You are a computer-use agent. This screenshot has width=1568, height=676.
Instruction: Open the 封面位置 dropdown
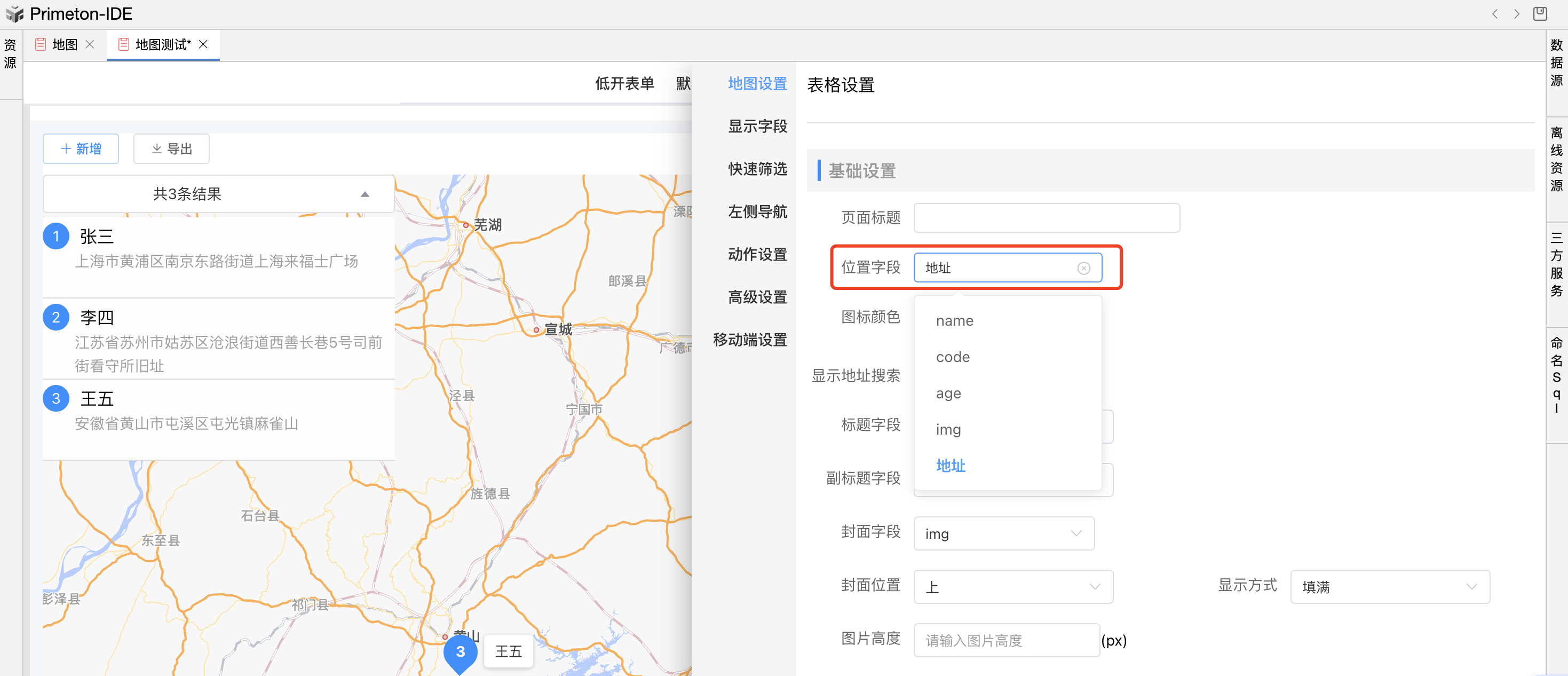point(1013,586)
